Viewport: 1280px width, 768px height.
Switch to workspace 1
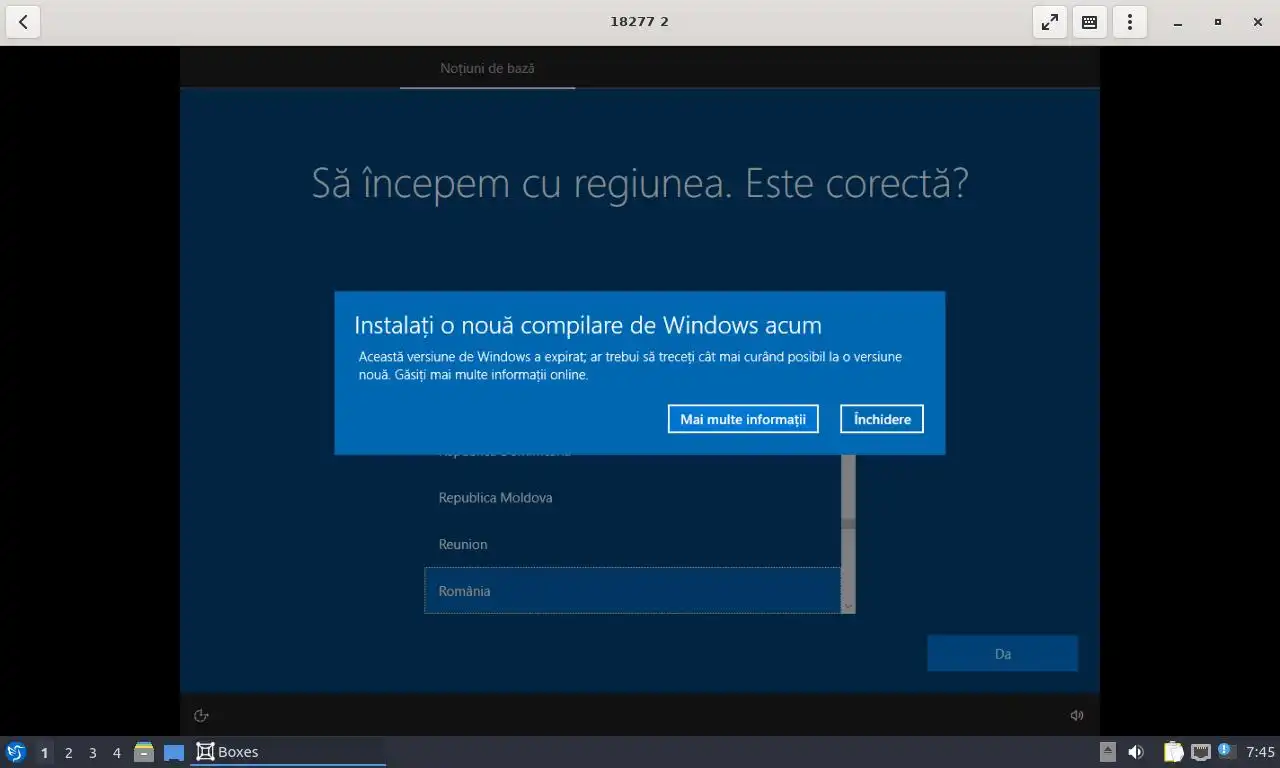pyautogui.click(x=44, y=752)
